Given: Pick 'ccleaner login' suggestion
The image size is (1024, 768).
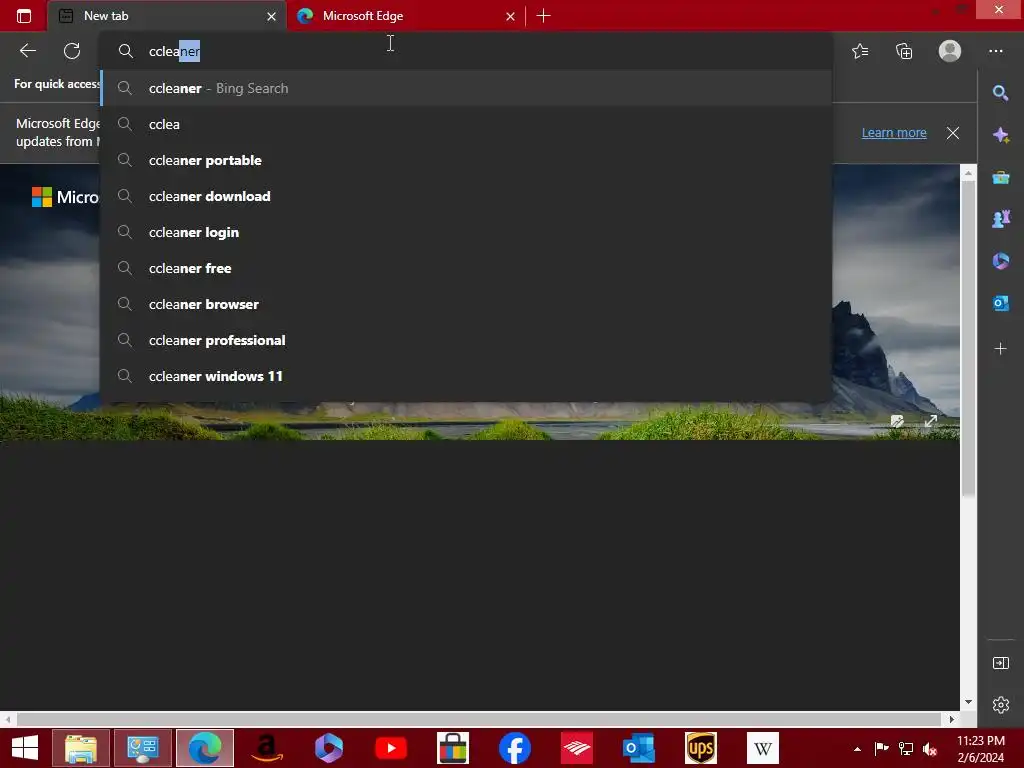Looking at the screenshot, I should 466,232.
